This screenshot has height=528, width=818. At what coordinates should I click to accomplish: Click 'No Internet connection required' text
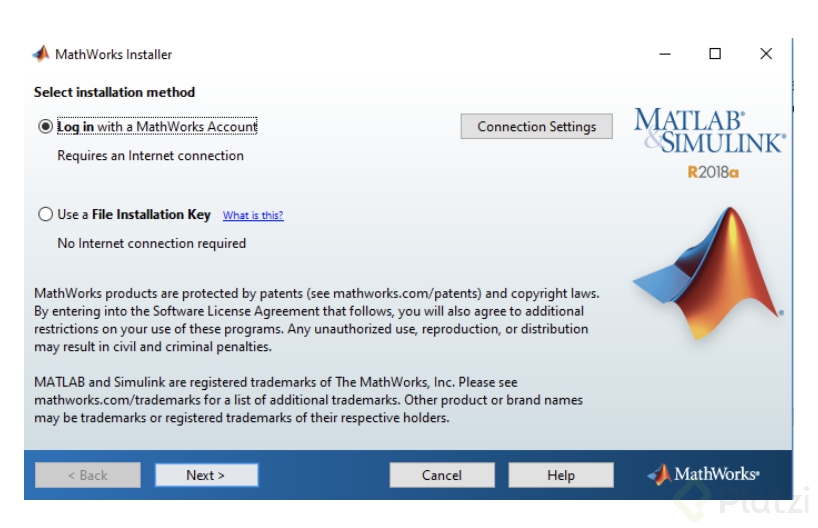point(151,243)
